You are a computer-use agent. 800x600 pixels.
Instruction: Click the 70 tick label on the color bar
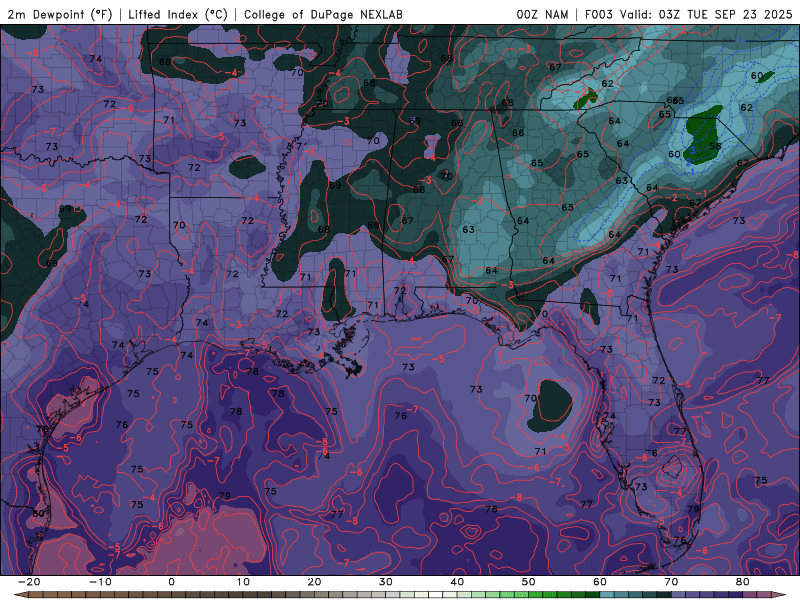tap(671, 582)
